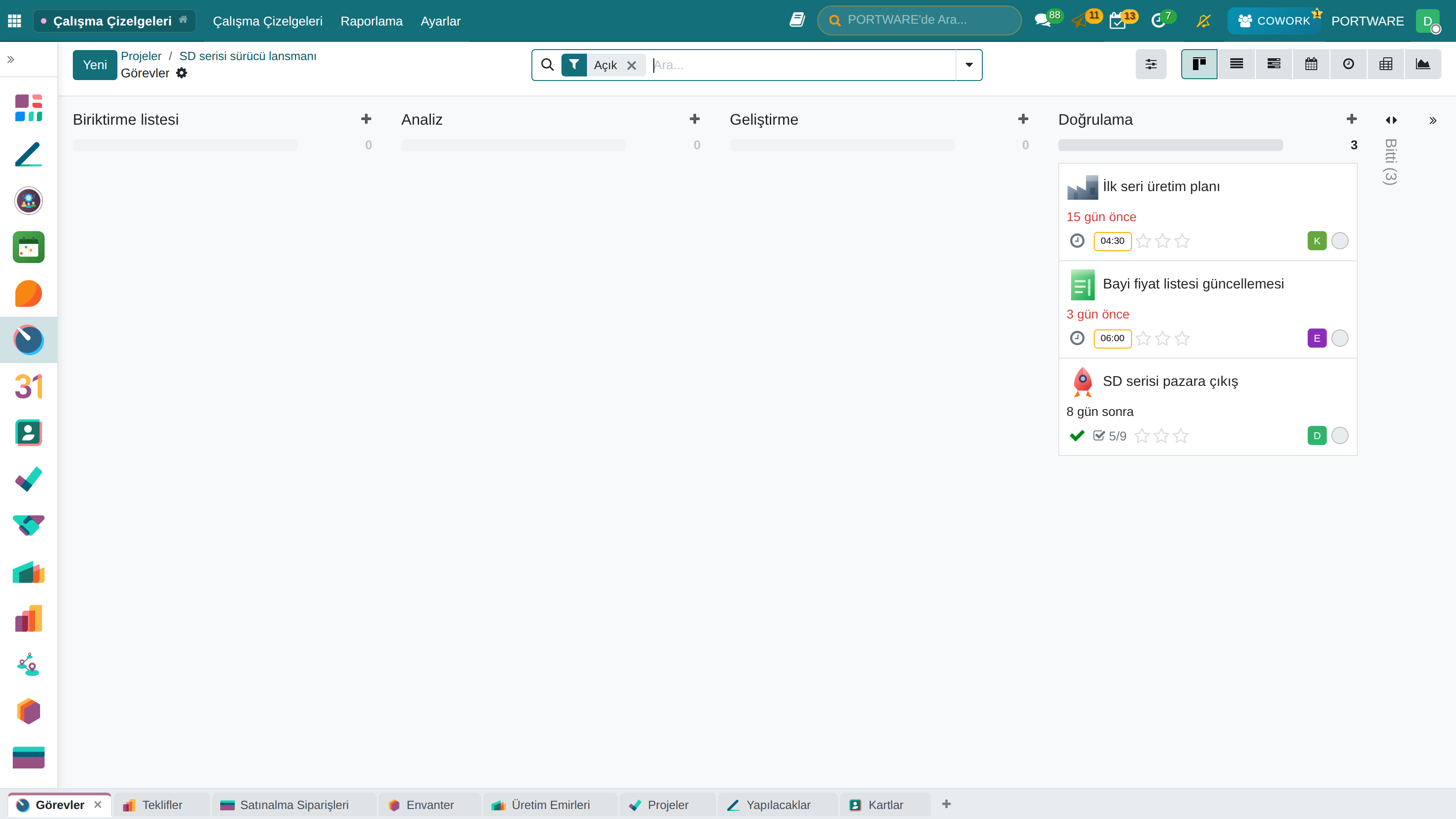Toggle status circle on SD serisi pazara çıkış

(x=1340, y=435)
